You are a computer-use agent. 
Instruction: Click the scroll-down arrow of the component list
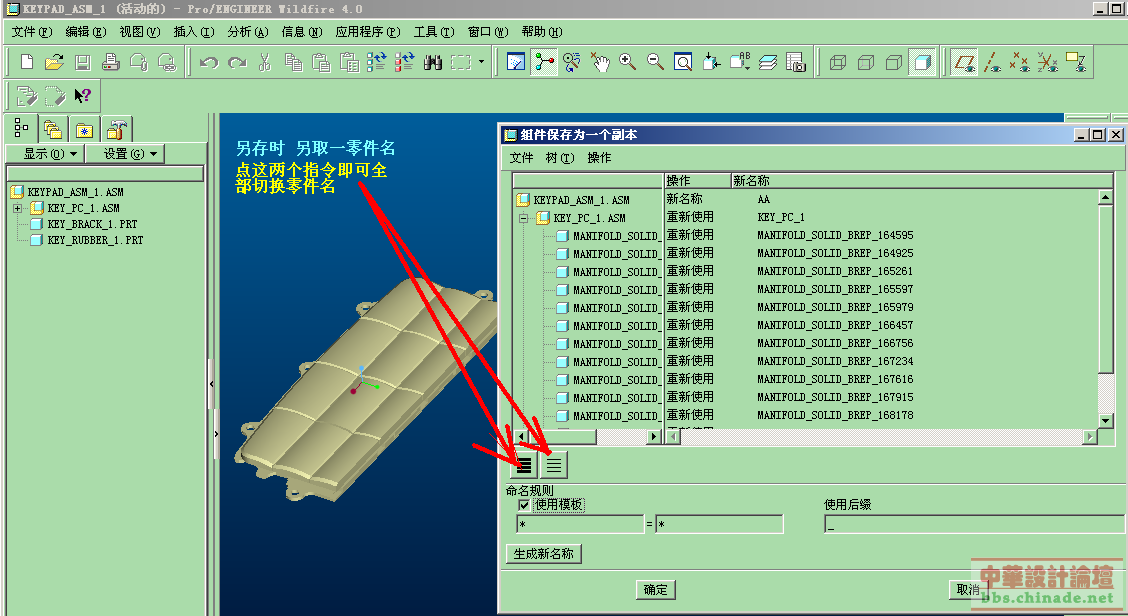point(1106,420)
